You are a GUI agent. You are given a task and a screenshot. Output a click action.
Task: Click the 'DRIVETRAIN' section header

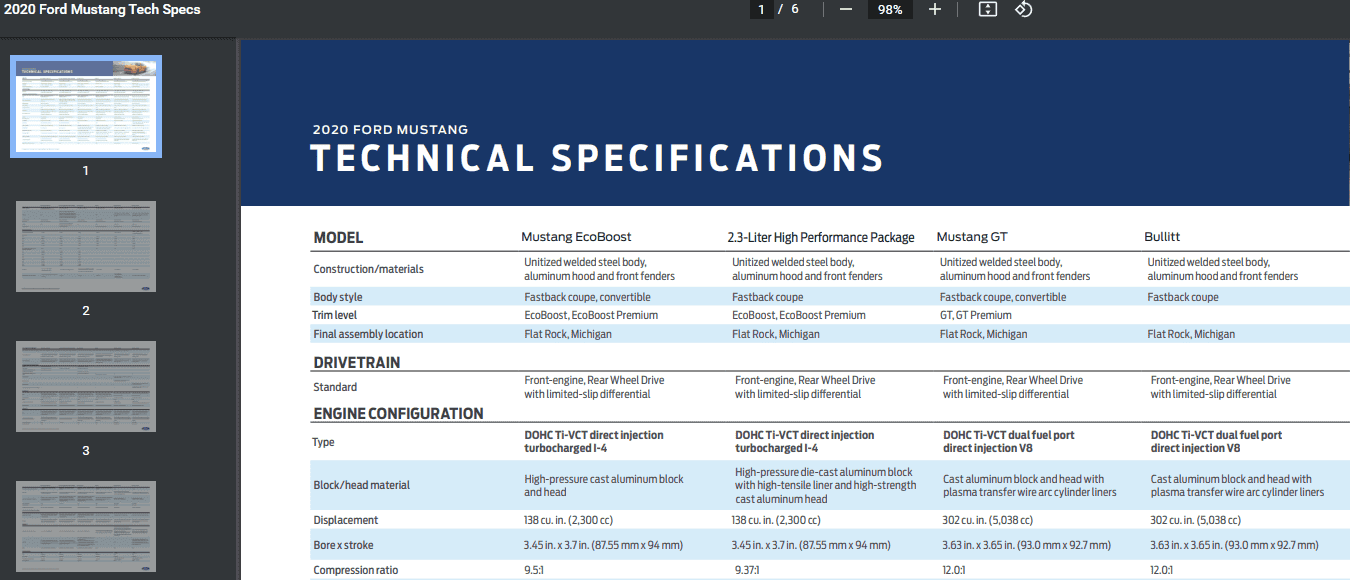point(357,362)
